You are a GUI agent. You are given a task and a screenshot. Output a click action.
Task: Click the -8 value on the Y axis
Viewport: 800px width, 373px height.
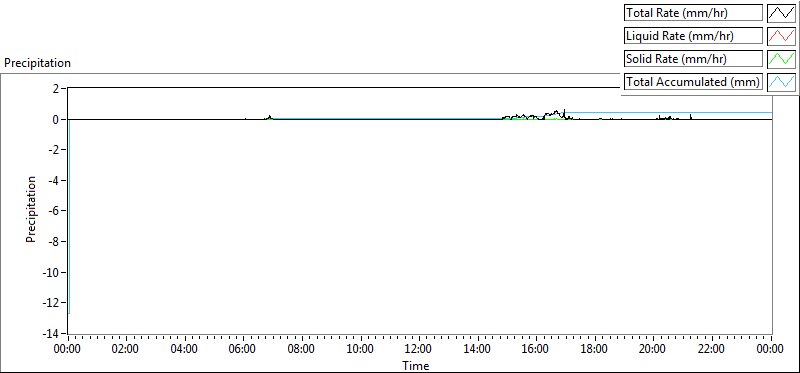[x=53, y=242]
